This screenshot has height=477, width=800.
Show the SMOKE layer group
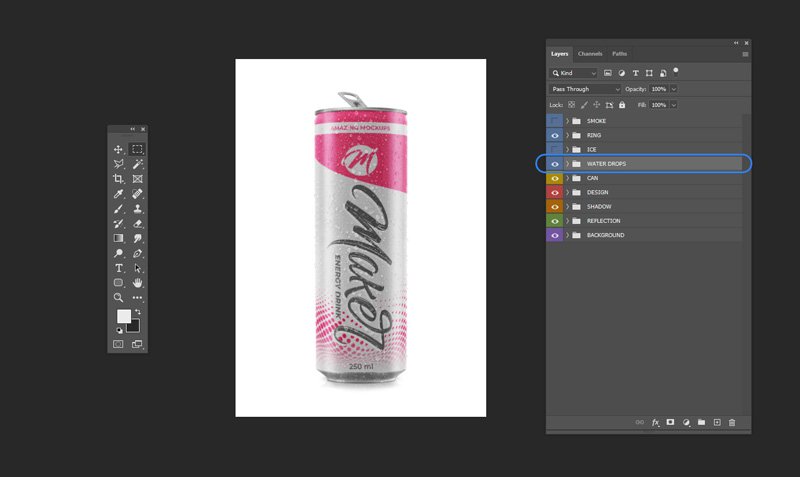(555, 121)
